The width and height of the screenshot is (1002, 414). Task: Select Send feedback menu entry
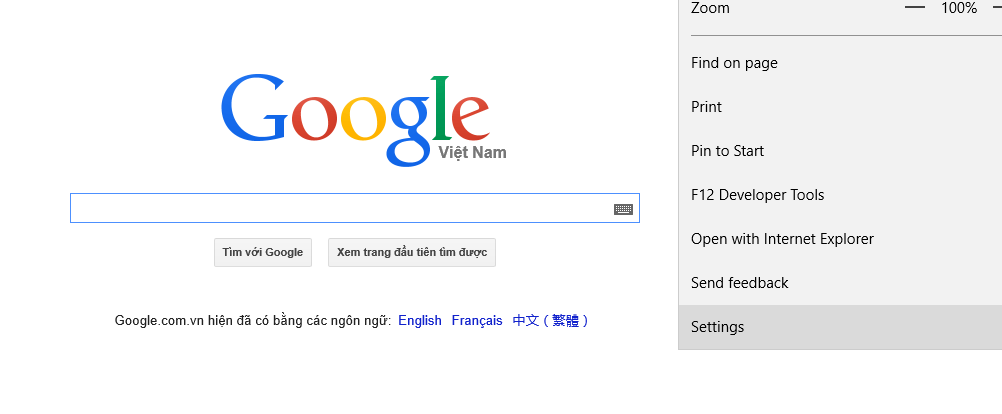coord(840,283)
